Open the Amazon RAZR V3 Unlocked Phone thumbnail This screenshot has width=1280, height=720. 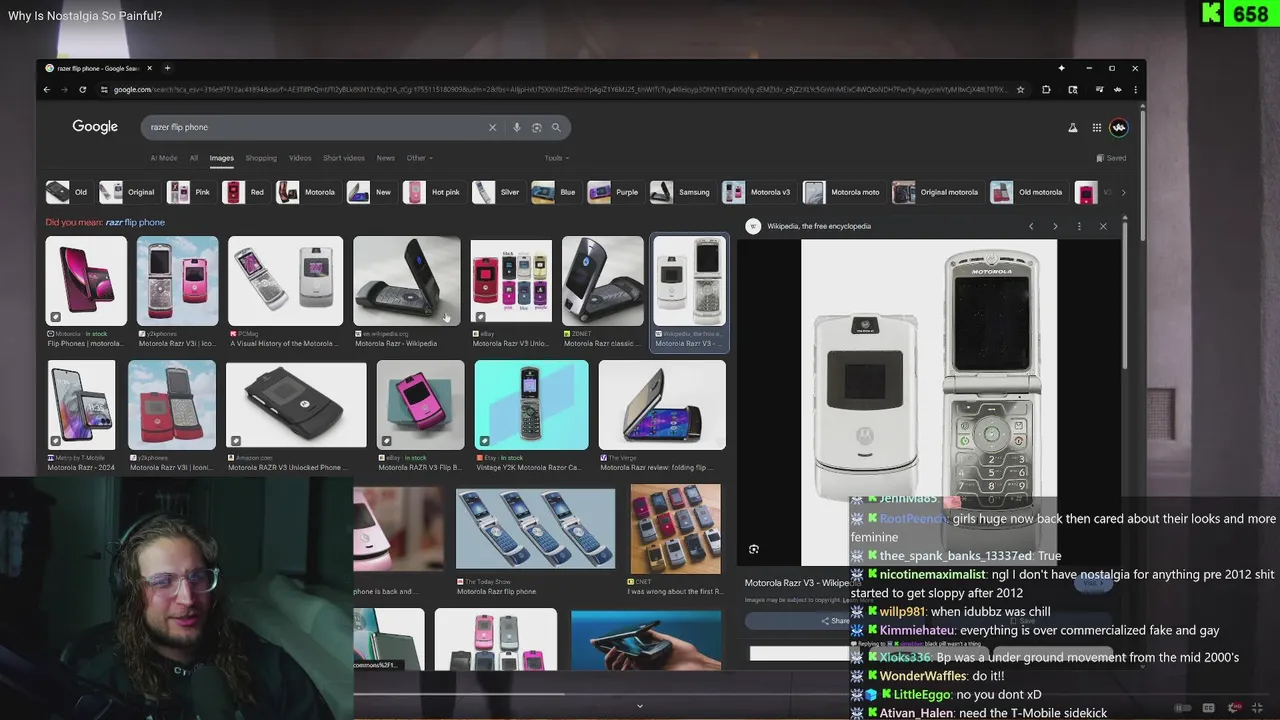point(296,404)
